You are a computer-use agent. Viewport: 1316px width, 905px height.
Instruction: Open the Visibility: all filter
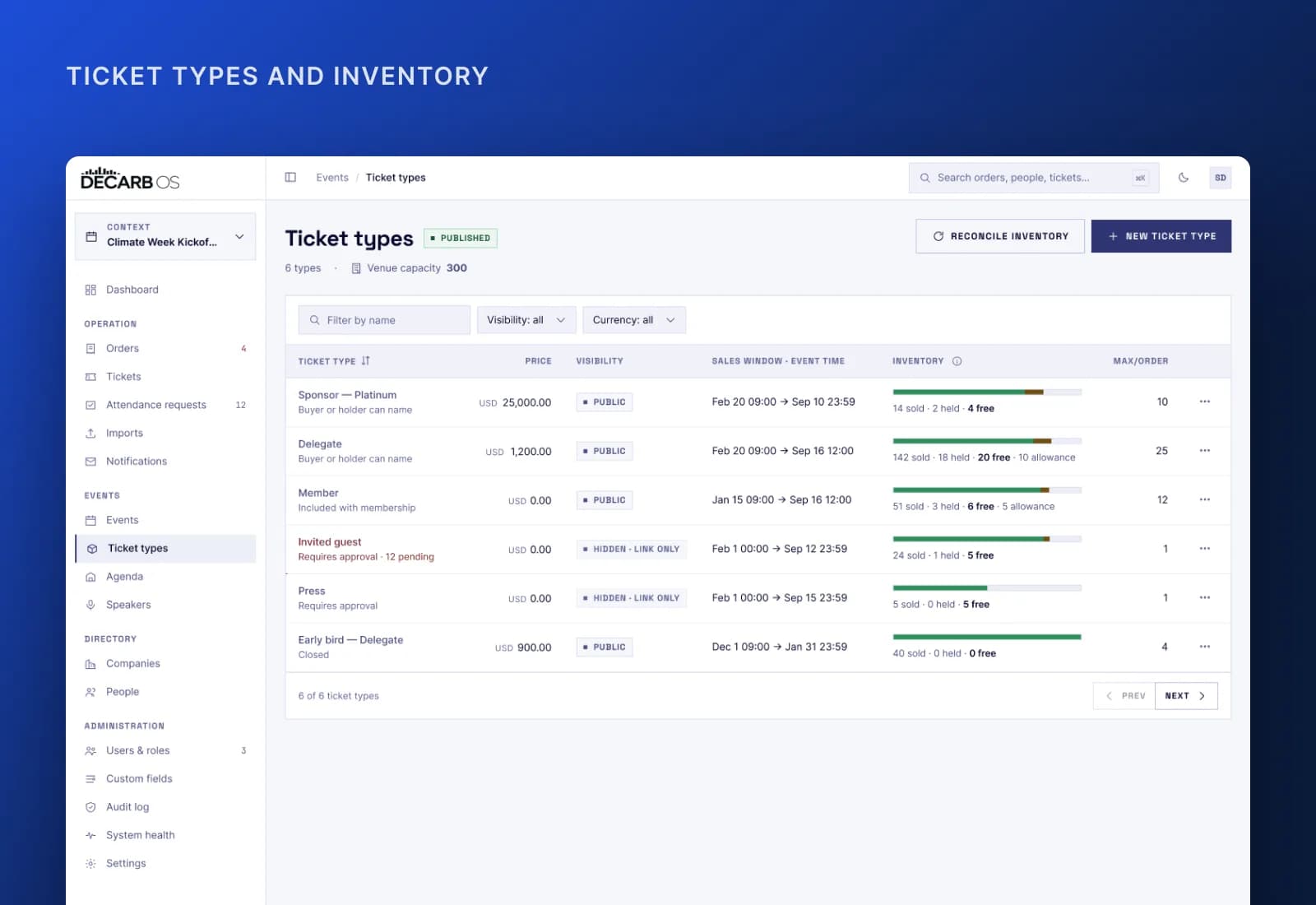(526, 320)
